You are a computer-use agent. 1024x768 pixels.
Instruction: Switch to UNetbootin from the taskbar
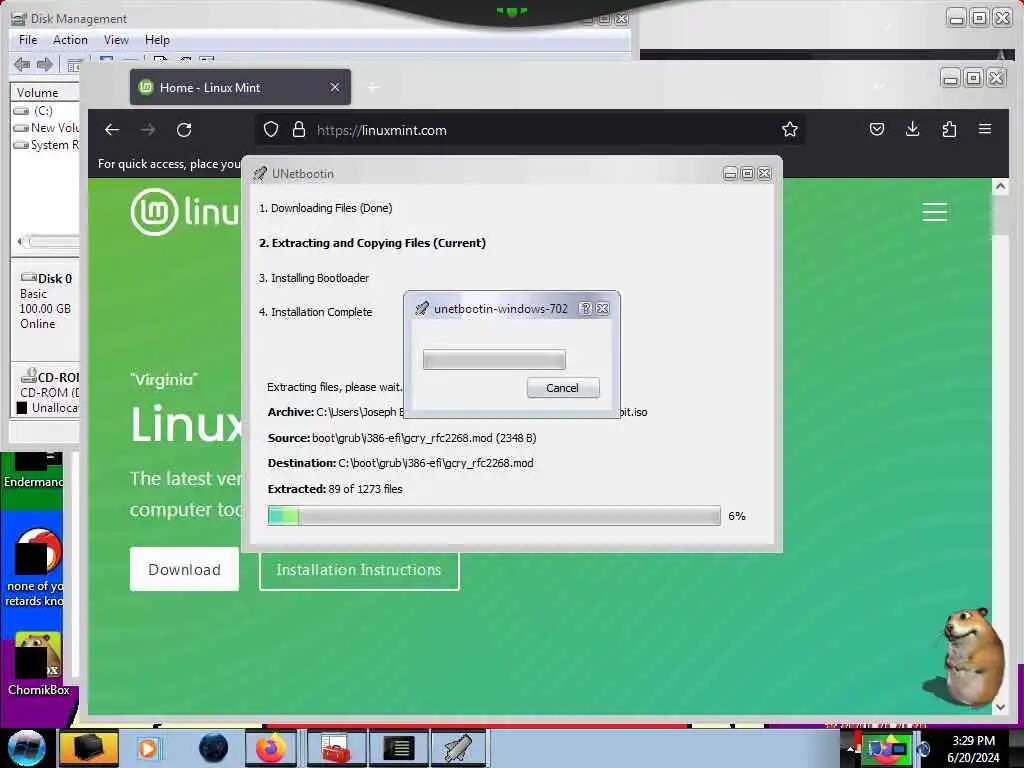coord(458,748)
